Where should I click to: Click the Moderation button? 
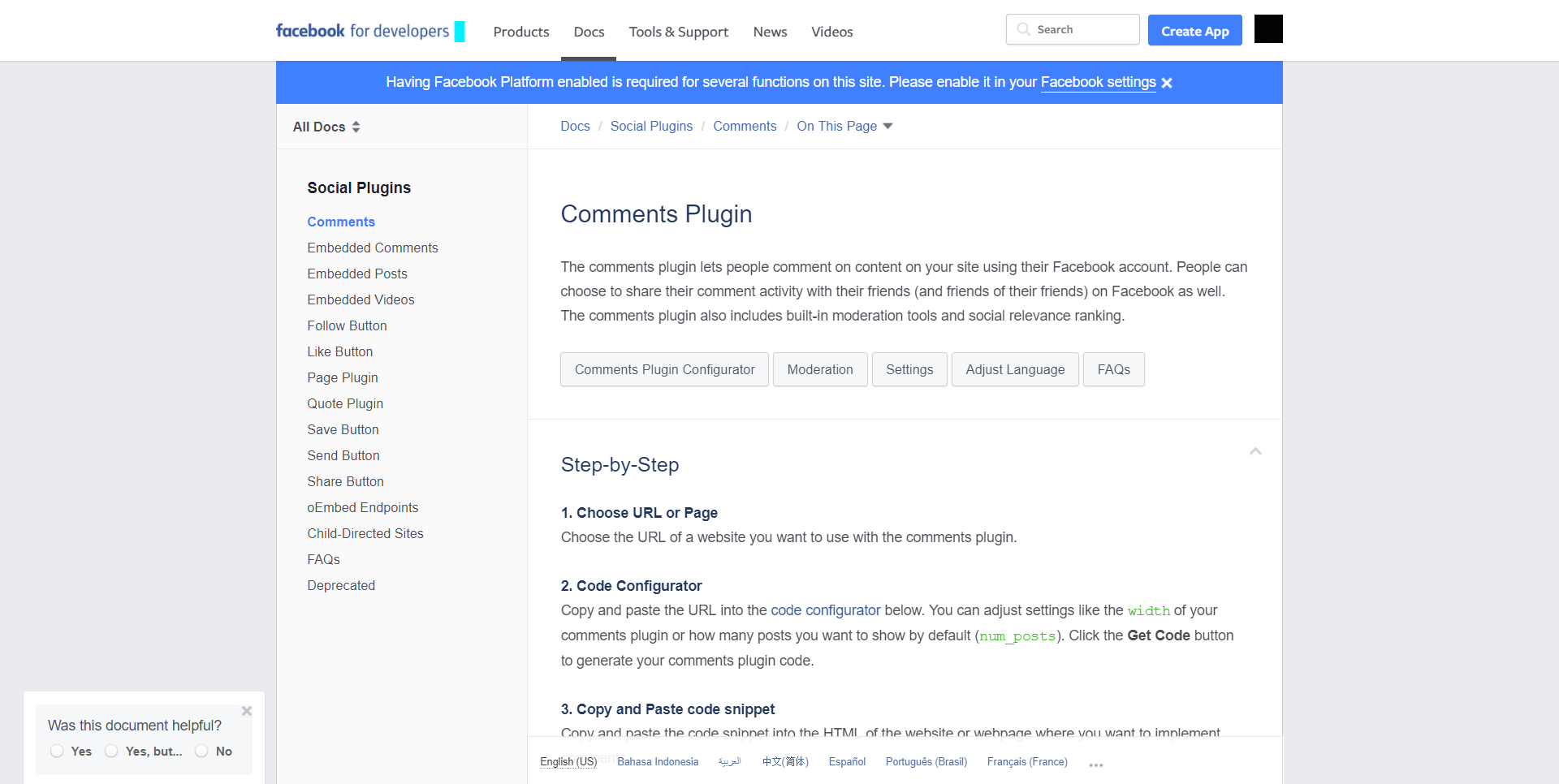pos(820,369)
